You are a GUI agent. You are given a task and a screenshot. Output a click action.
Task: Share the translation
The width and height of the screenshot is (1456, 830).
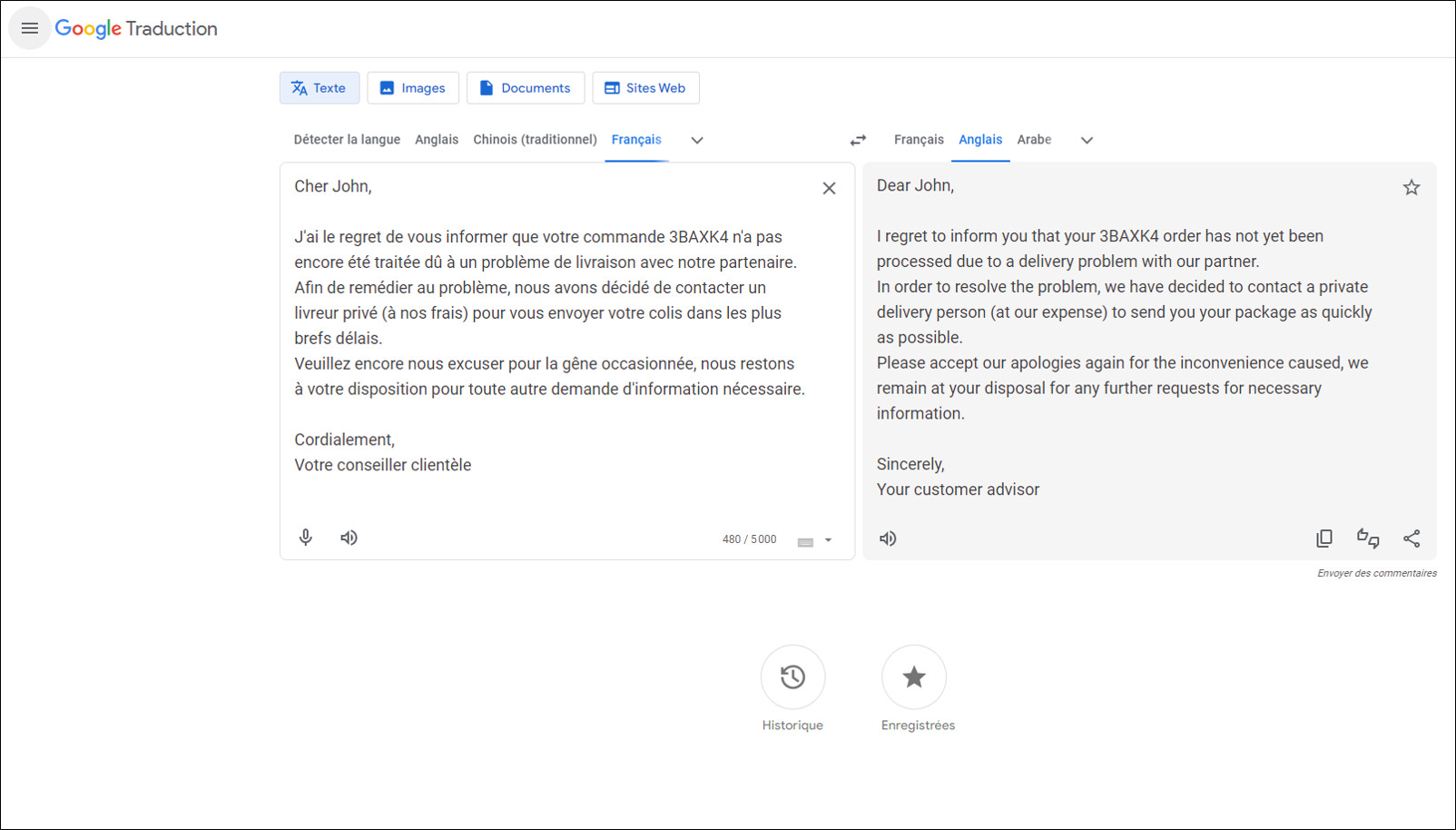coord(1412,538)
